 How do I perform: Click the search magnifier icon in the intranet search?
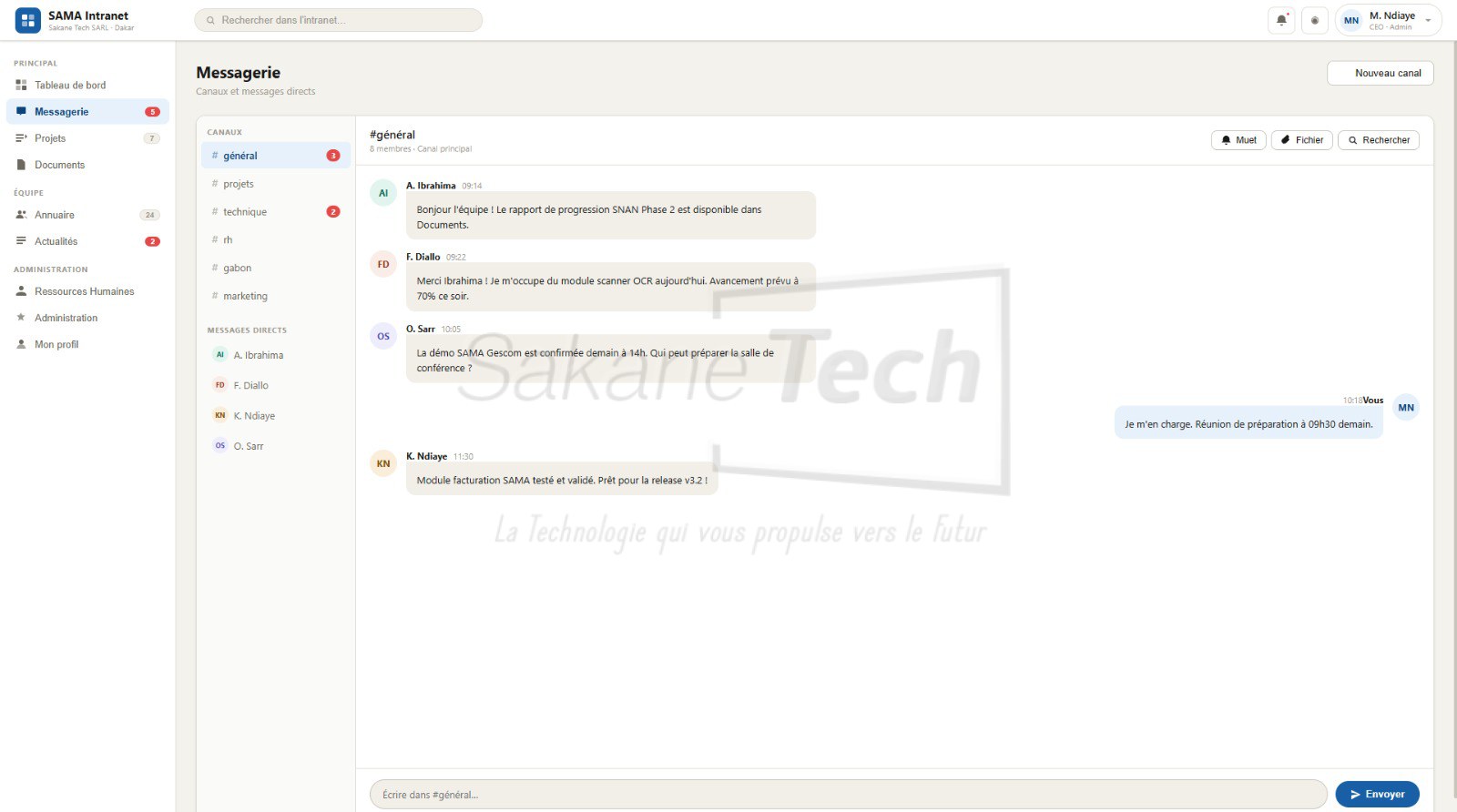pos(210,20)
